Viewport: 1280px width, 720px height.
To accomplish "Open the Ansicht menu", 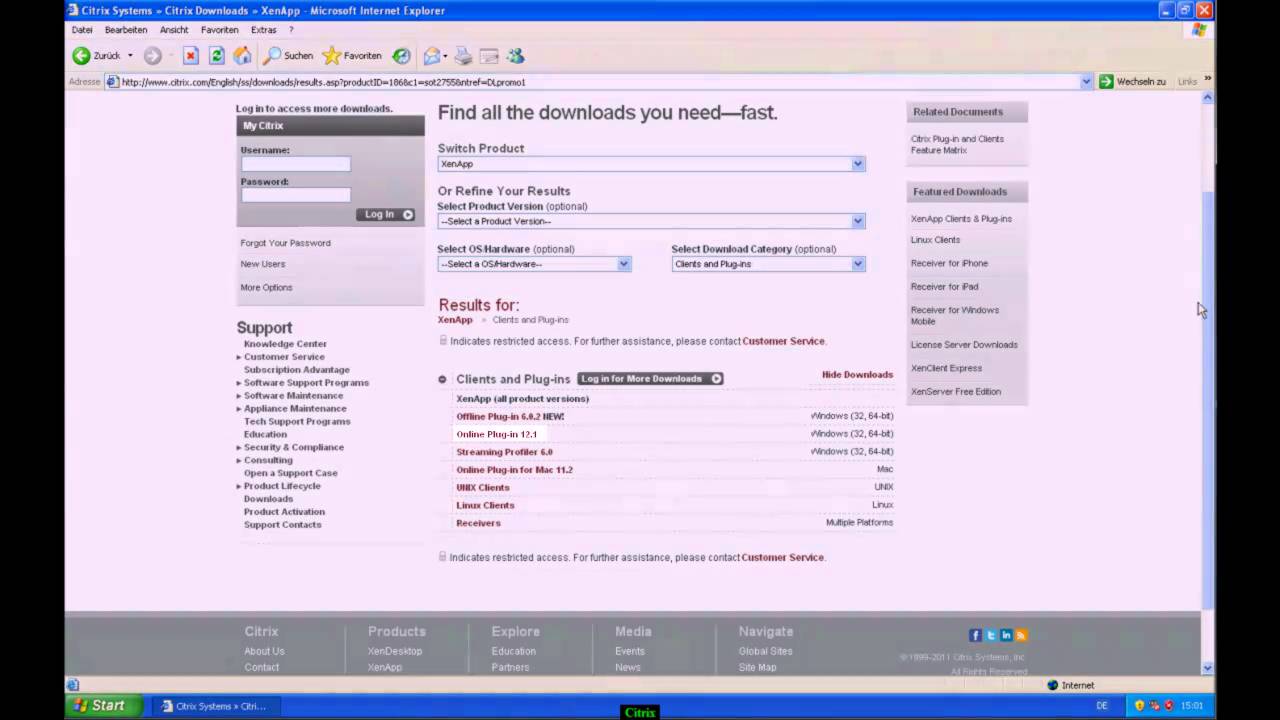I will tap(174, 30).
